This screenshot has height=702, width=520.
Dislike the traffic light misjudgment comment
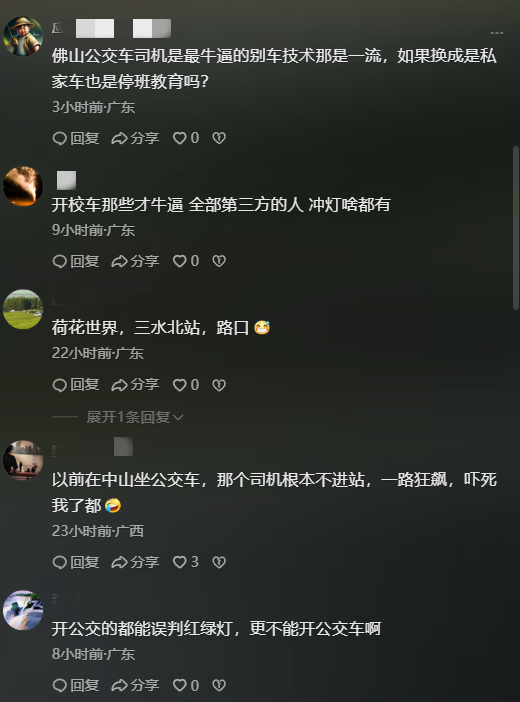219,685
